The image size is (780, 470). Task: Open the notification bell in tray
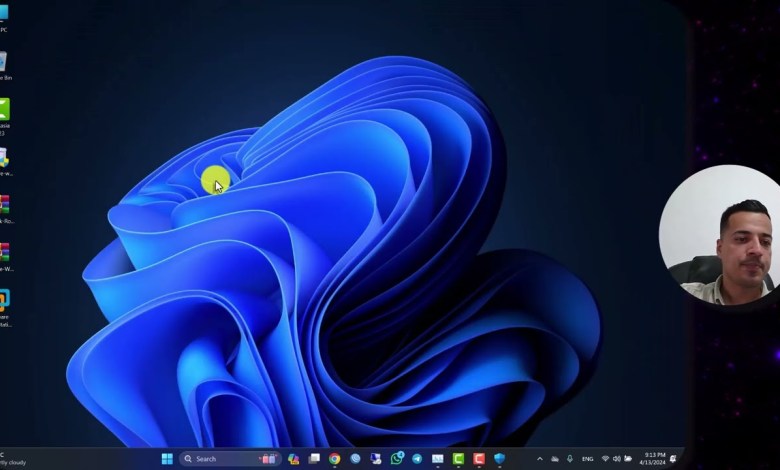(x=673, y=459)
